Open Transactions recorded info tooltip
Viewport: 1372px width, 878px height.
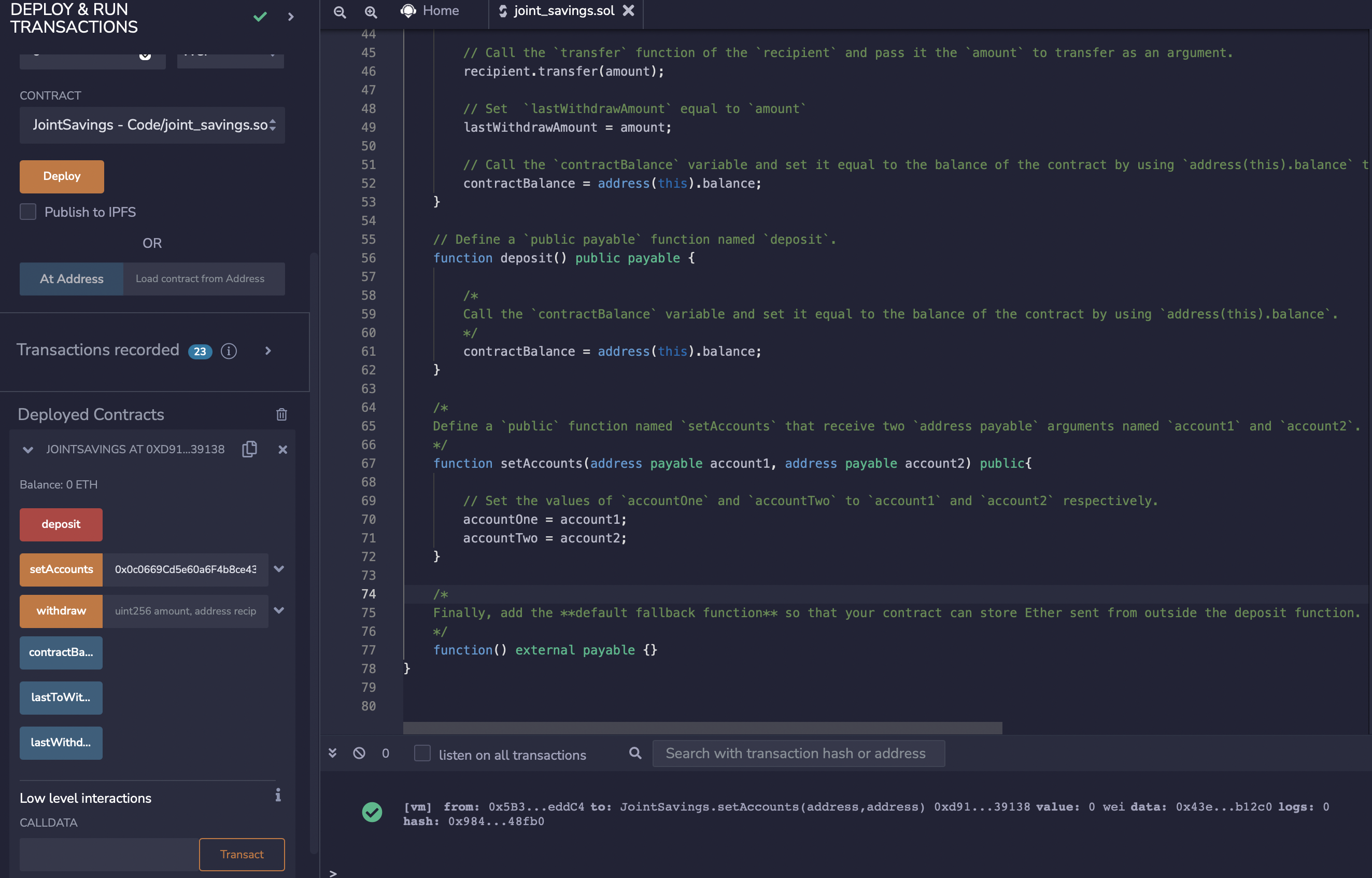(x=229, y=351)
